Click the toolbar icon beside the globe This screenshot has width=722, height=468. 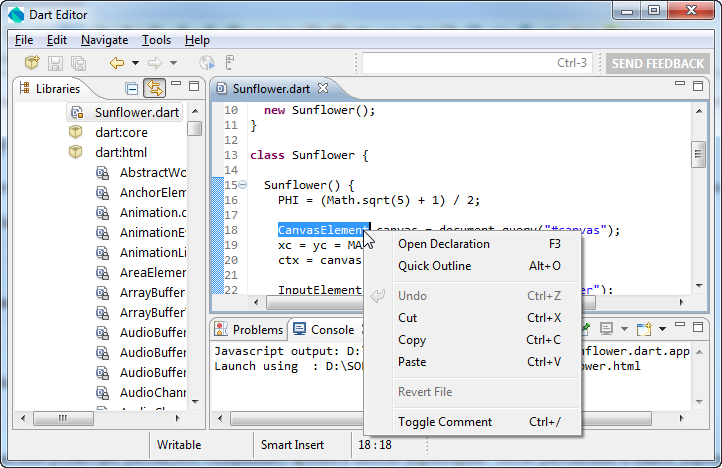230,63
